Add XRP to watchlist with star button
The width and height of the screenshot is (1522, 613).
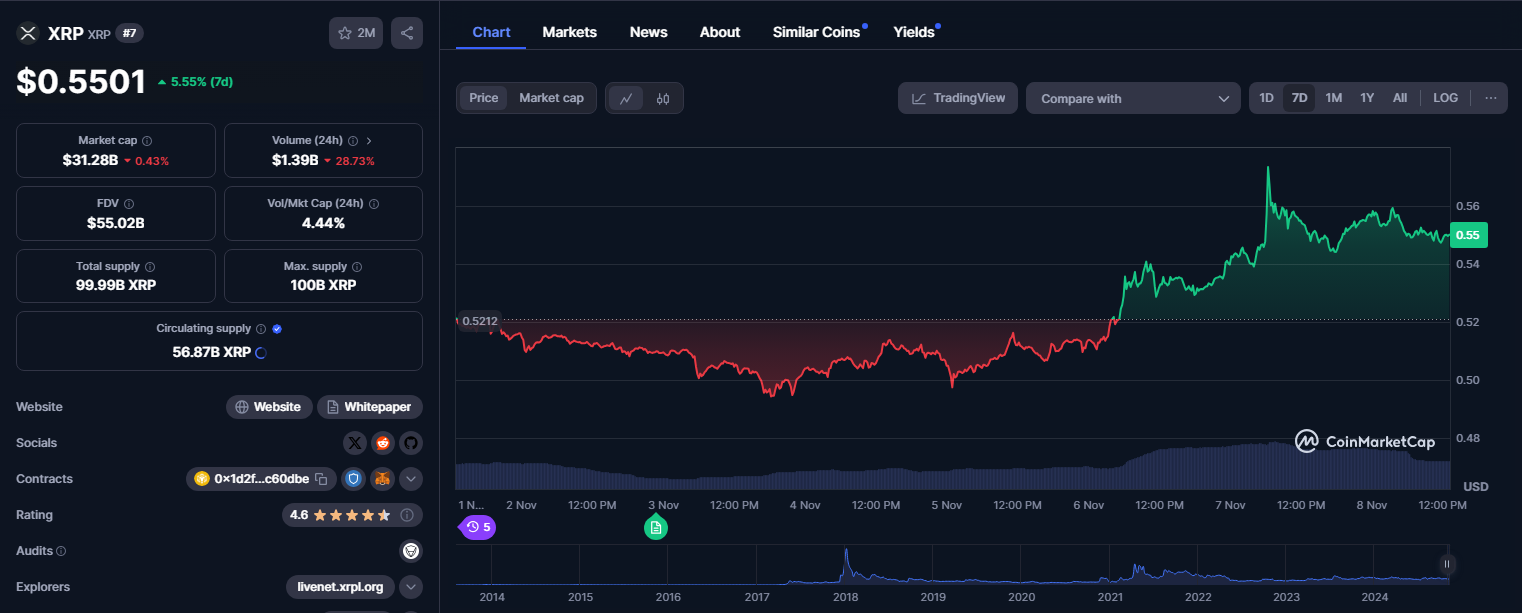pyautogui.click(x=356, y=33)
